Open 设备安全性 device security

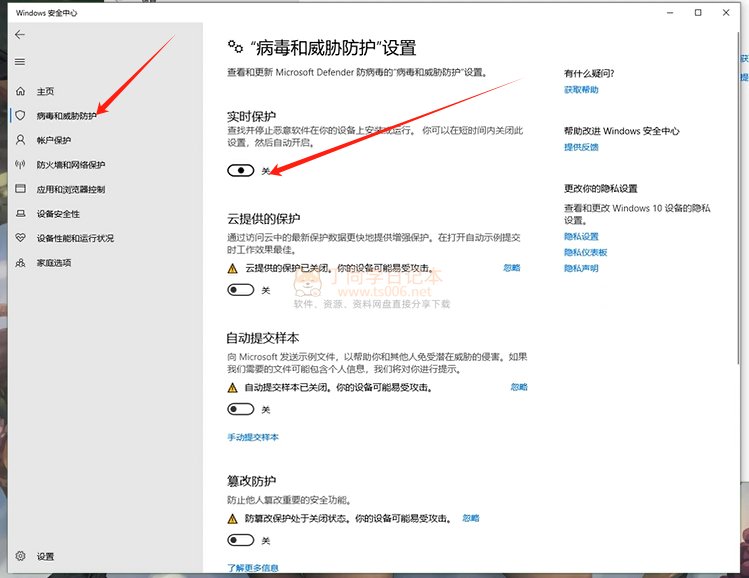58,214
